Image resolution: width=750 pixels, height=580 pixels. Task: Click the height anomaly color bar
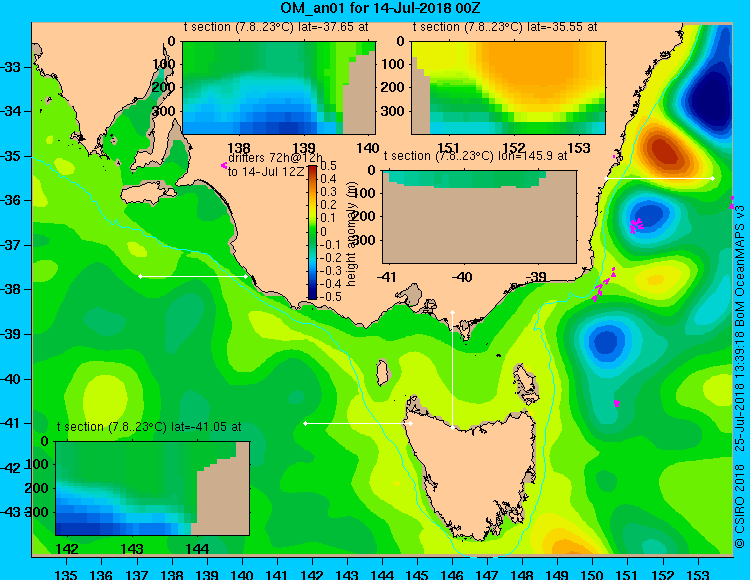(x=312, y=232)
